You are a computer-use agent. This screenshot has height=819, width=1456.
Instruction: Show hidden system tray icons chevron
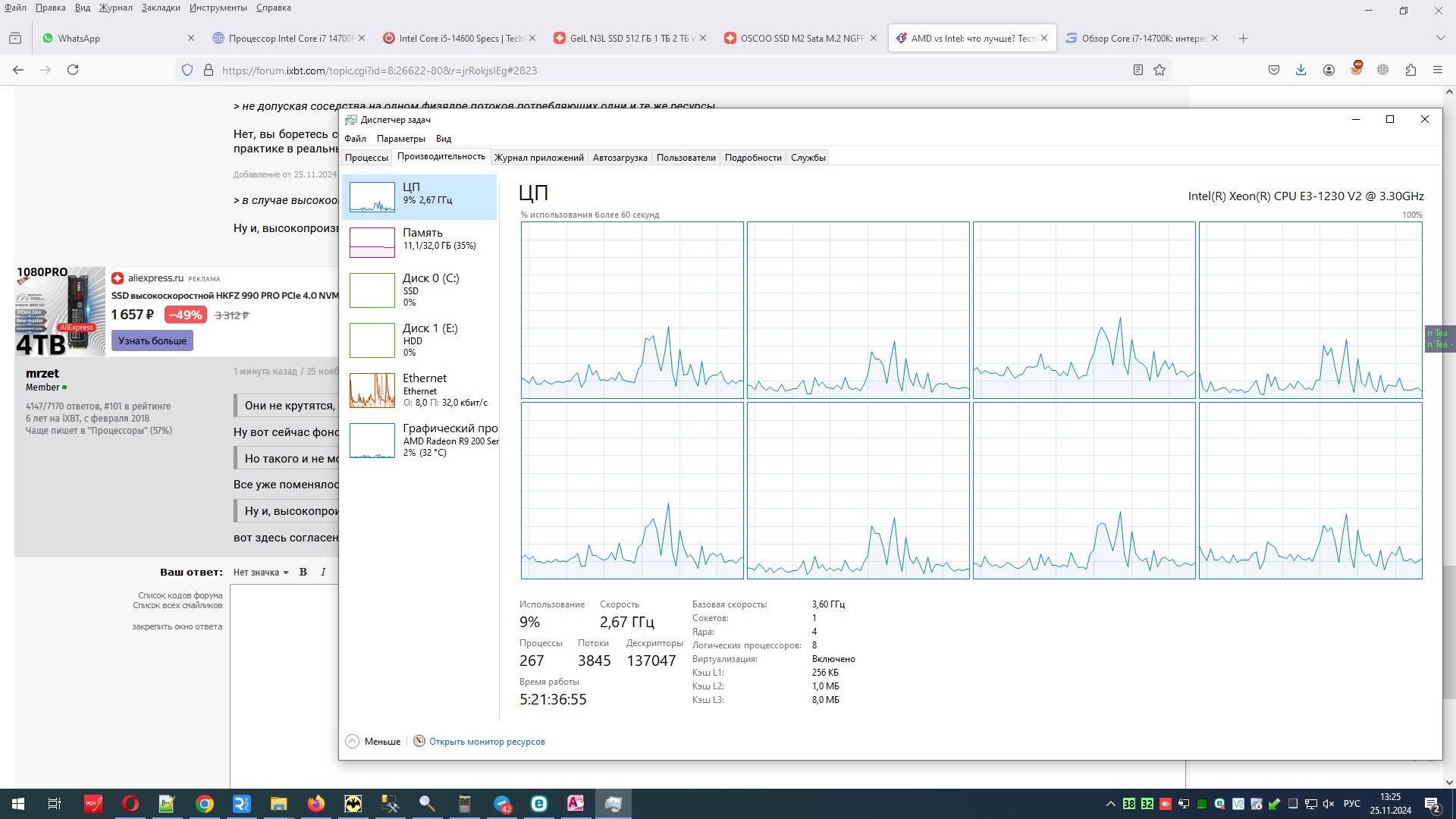click(1110, 804)
